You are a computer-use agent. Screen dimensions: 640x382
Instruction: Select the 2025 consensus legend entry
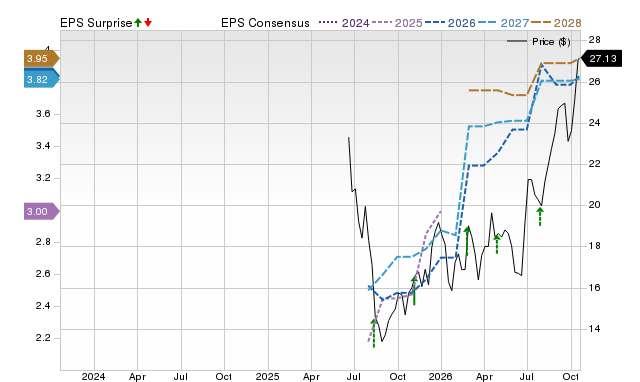(x=397, y=23)
